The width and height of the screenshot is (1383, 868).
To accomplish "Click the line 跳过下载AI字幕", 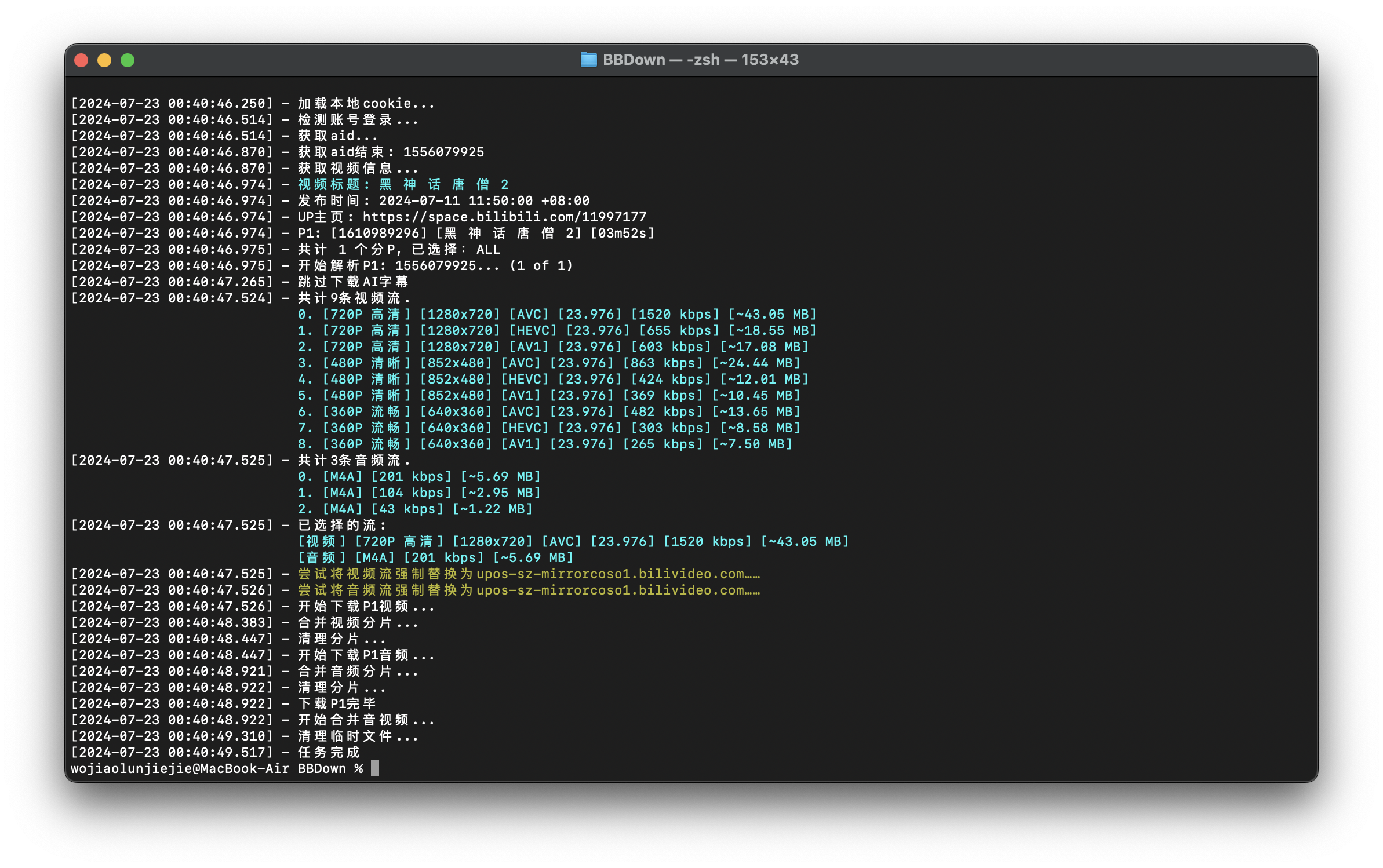I will pyautogui.click(x=353, y=282).
